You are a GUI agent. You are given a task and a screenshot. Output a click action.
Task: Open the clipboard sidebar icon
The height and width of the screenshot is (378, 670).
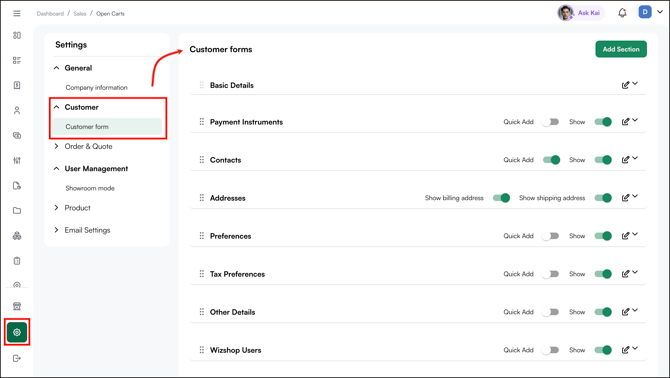pyautogui.click(x=17, y=261)
